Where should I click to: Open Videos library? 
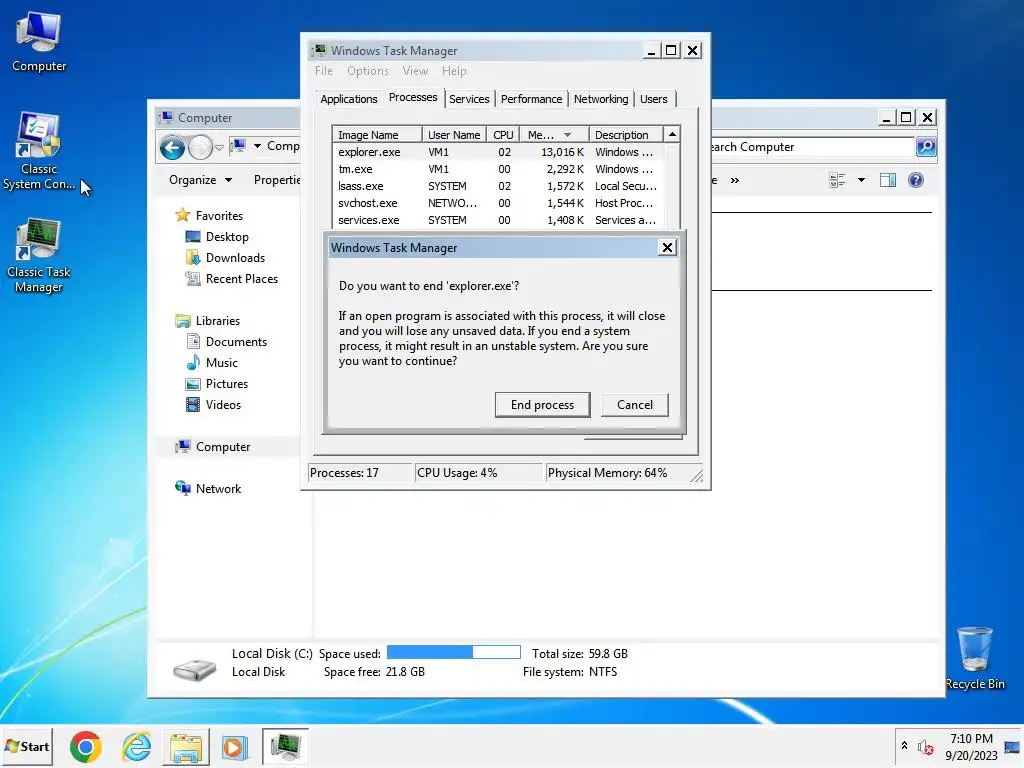(x=223, y=404)
